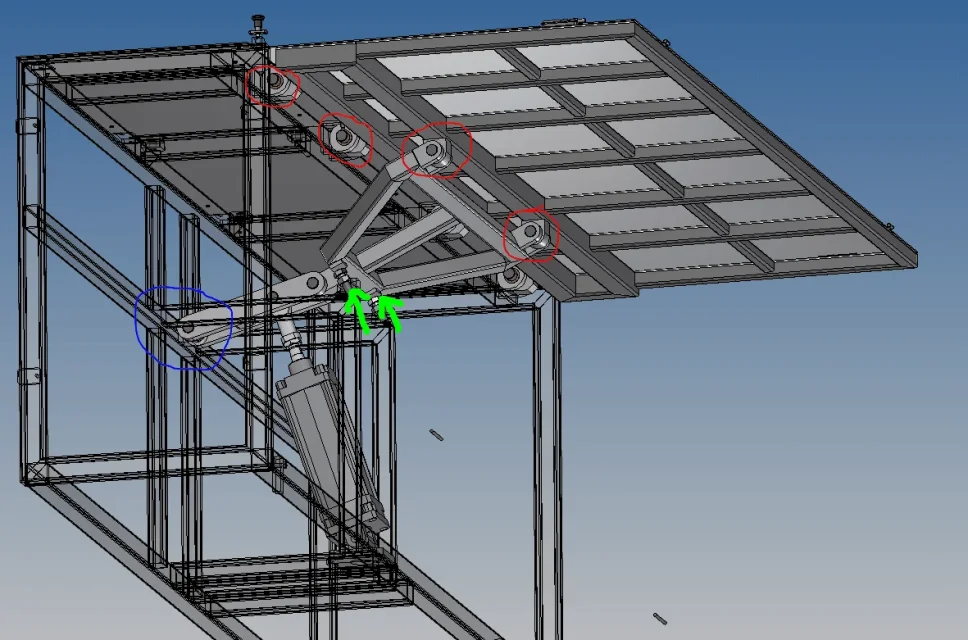Click the right vertical frame post
Screen dimensions: 968x640
(x=547, y=469)
